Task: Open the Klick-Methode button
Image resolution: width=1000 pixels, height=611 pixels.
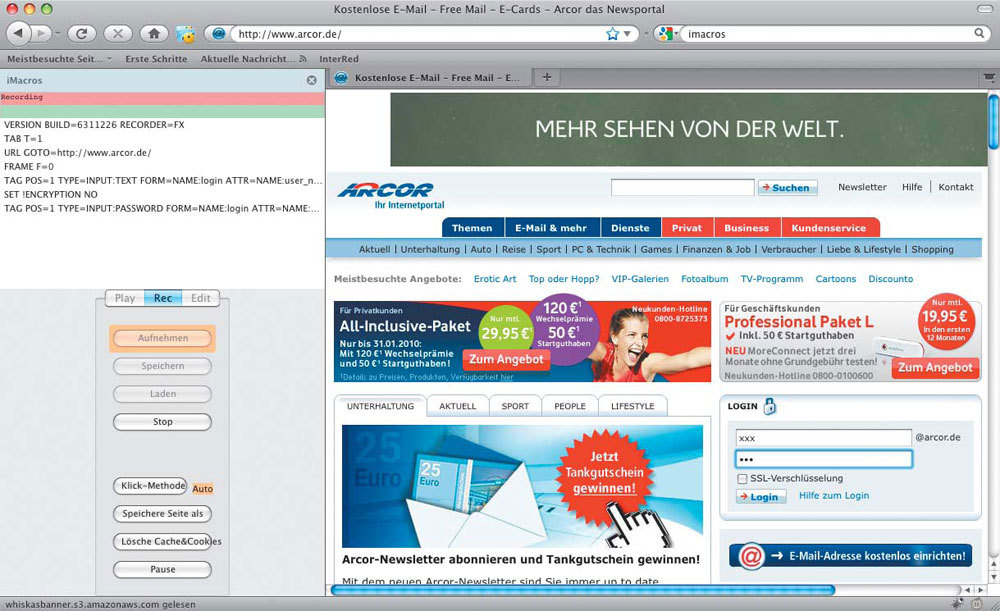Action: 151,486
